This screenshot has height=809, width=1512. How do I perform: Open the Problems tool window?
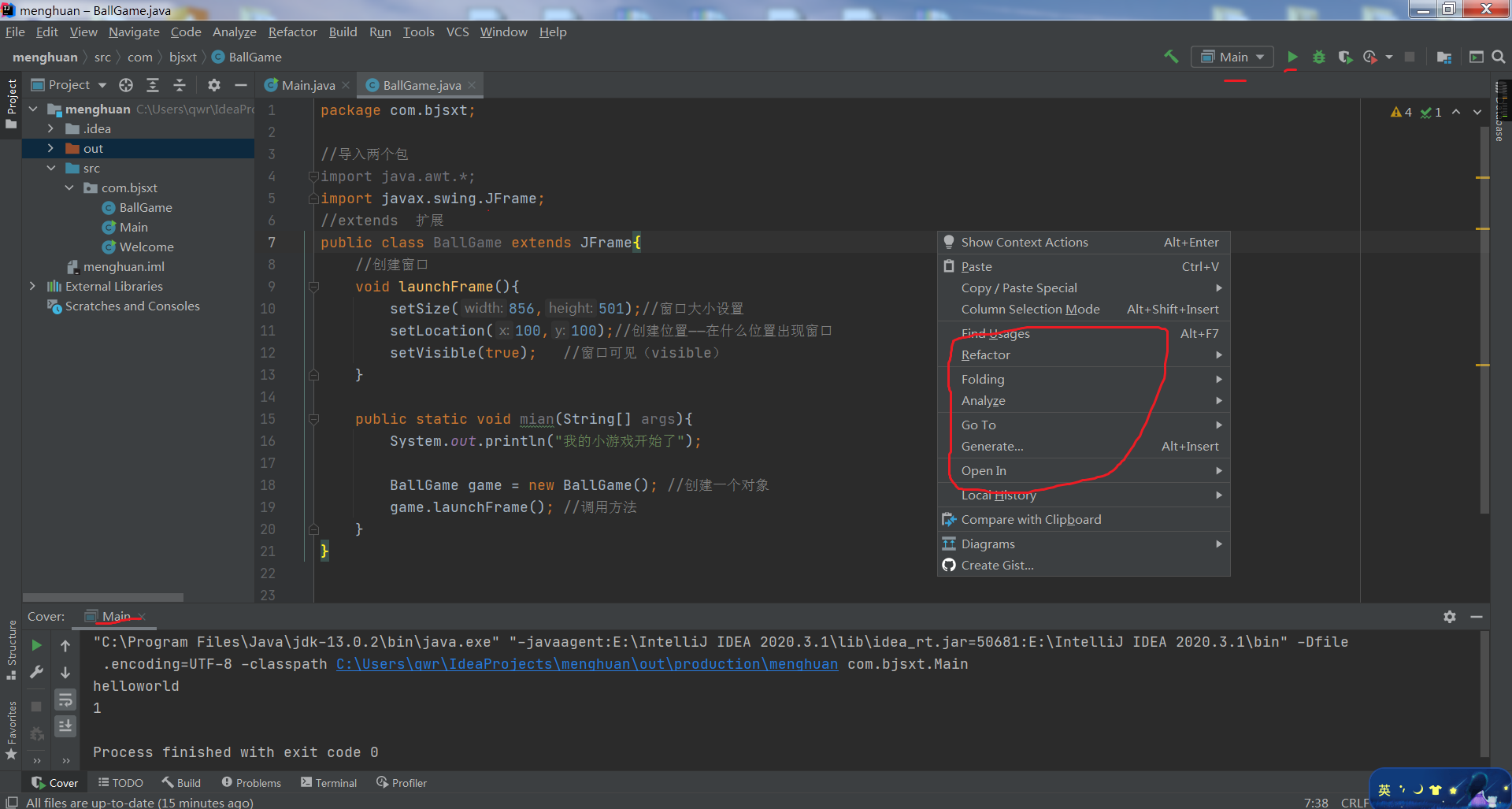tap(251, 783)
